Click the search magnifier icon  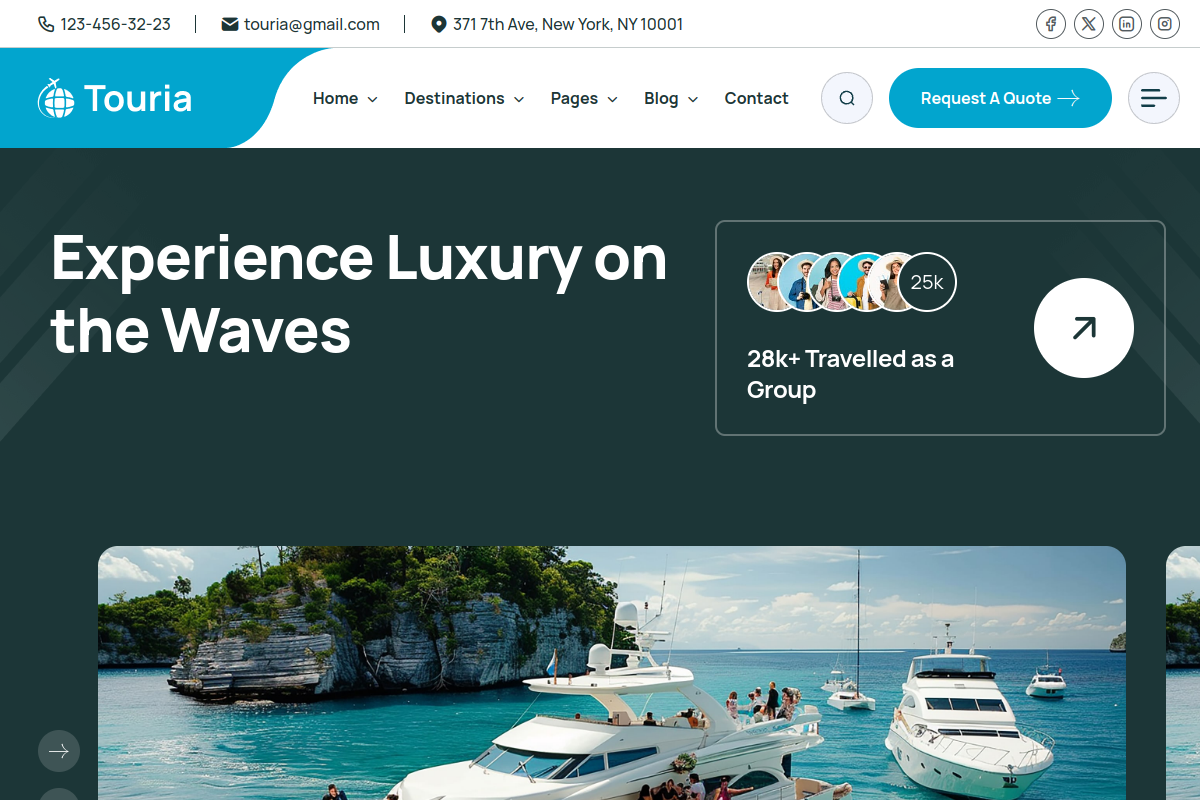[x=847, y=98]
